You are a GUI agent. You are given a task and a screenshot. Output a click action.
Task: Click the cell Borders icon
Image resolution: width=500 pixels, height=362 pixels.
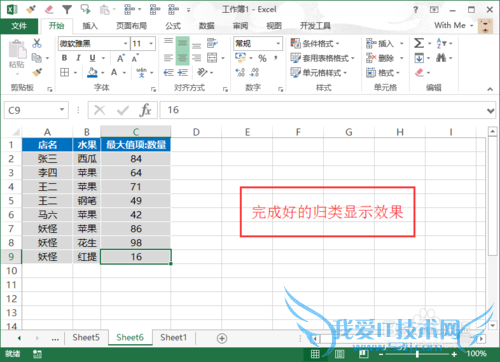point(65,72)
